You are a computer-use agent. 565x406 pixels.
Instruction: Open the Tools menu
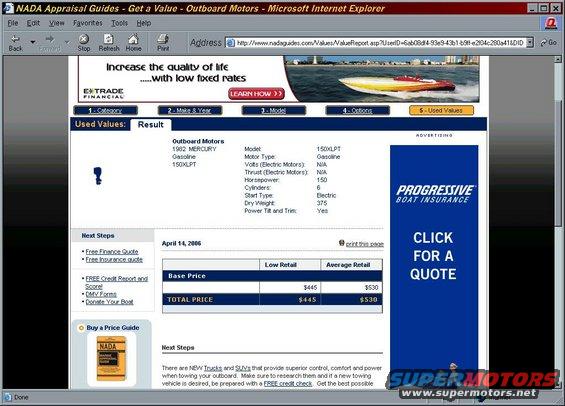pos(119,23)
